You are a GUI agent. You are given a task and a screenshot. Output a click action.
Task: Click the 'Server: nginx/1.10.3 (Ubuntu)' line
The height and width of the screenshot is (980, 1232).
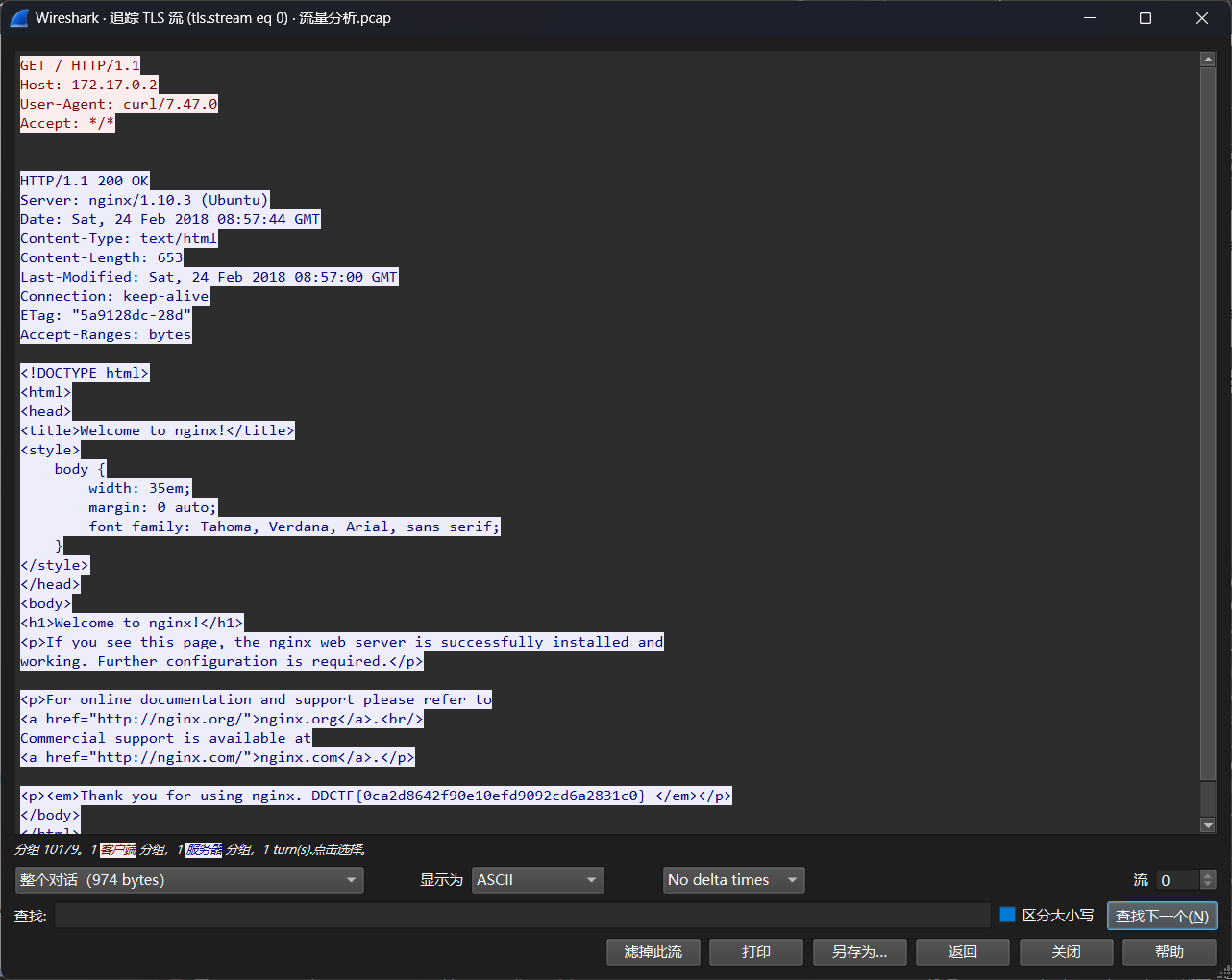point(144,200)
